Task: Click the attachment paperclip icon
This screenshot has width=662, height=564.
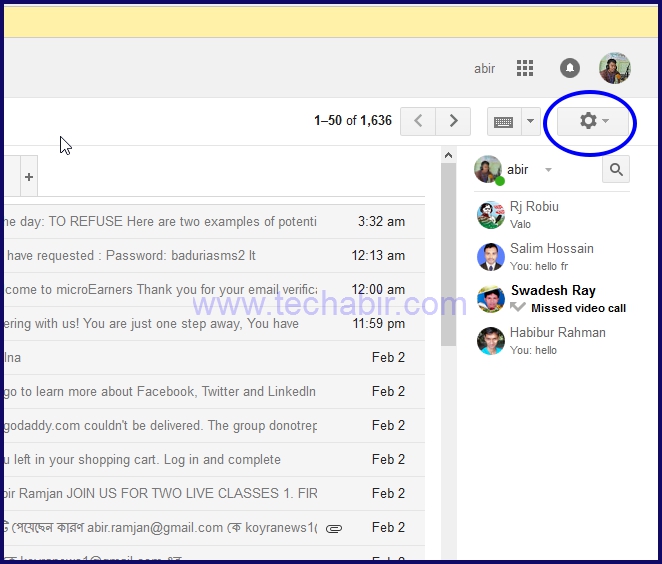Action: tap(334, 528)
